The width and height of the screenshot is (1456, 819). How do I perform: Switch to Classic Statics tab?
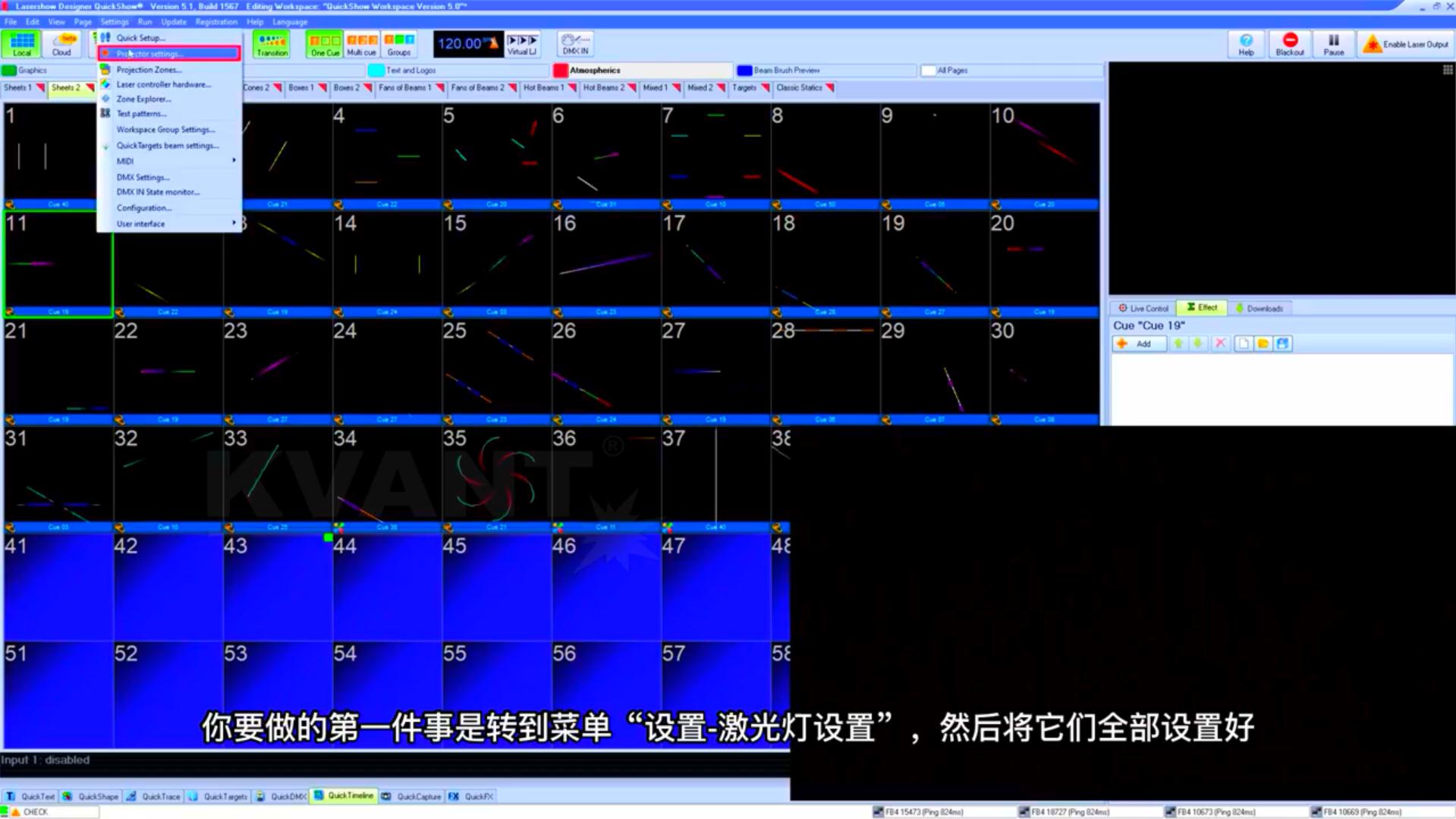point(805,88)
